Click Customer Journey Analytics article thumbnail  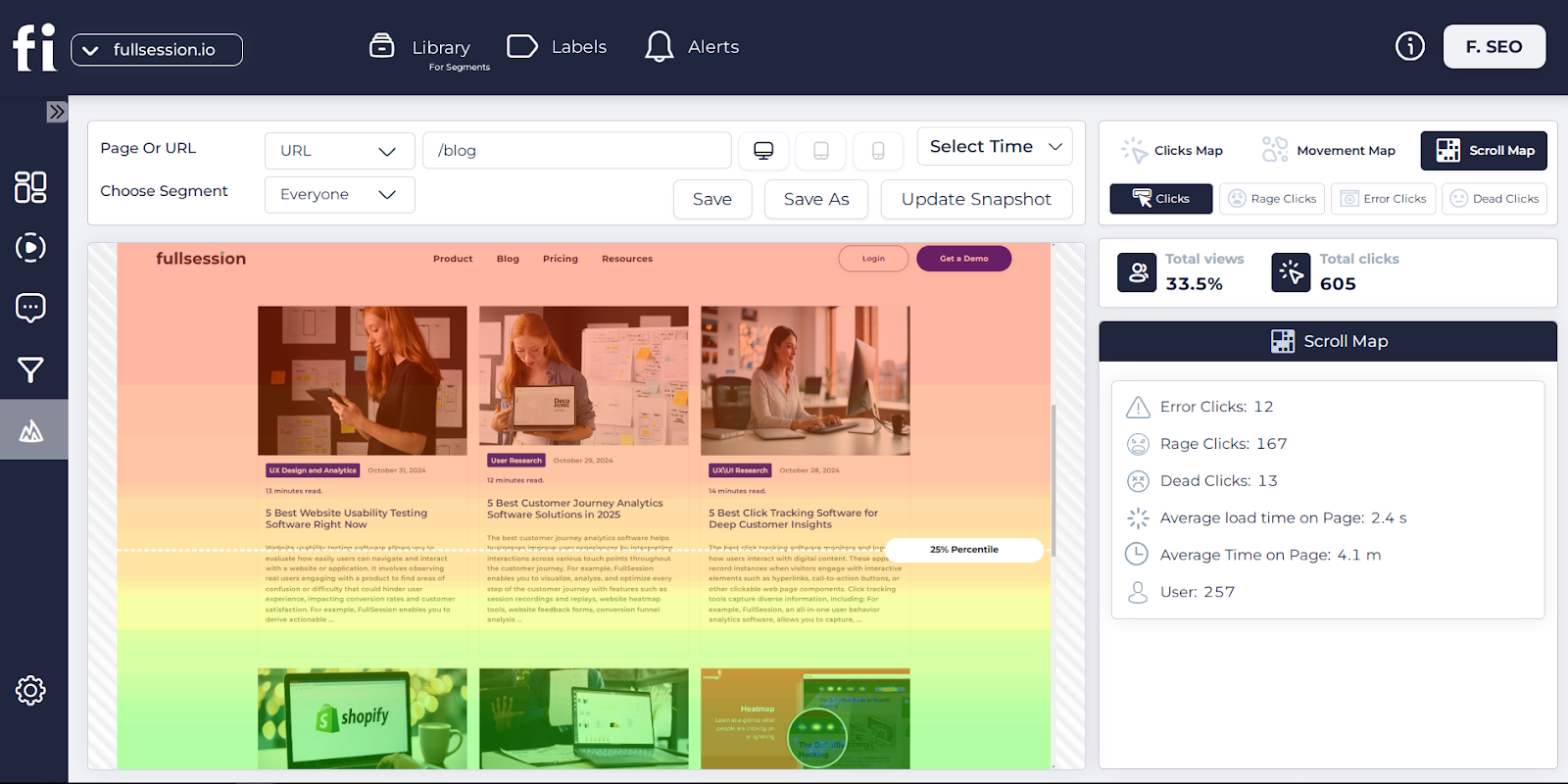pos(584,375)
